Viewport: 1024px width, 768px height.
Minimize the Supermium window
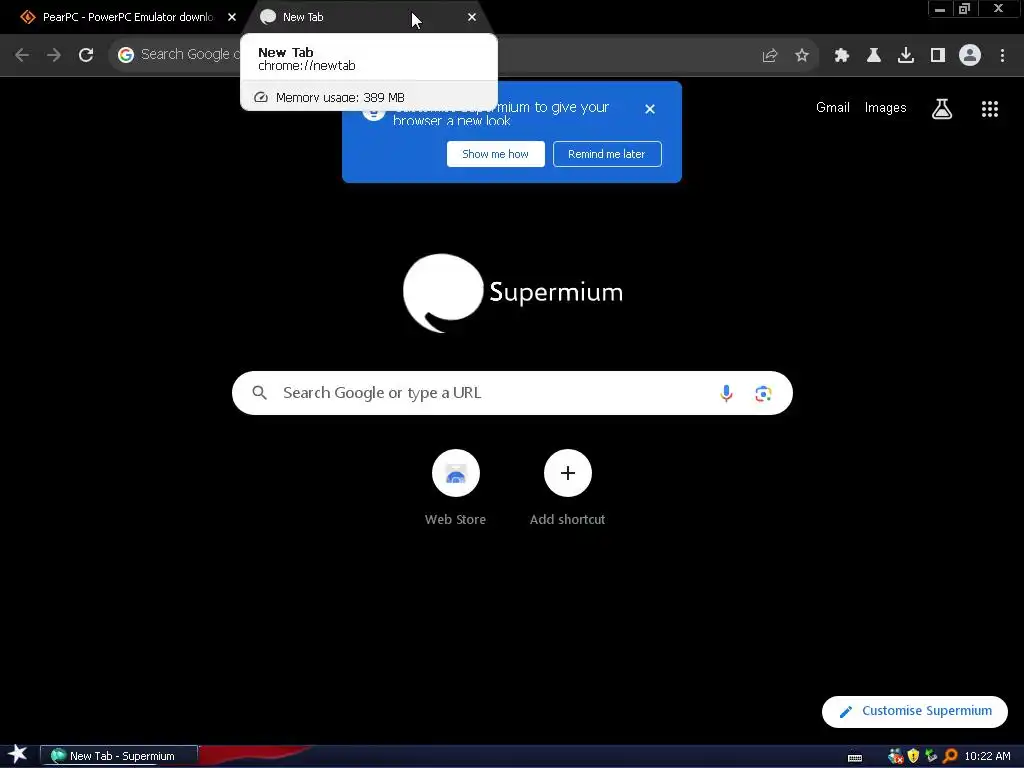click(940, 9)
